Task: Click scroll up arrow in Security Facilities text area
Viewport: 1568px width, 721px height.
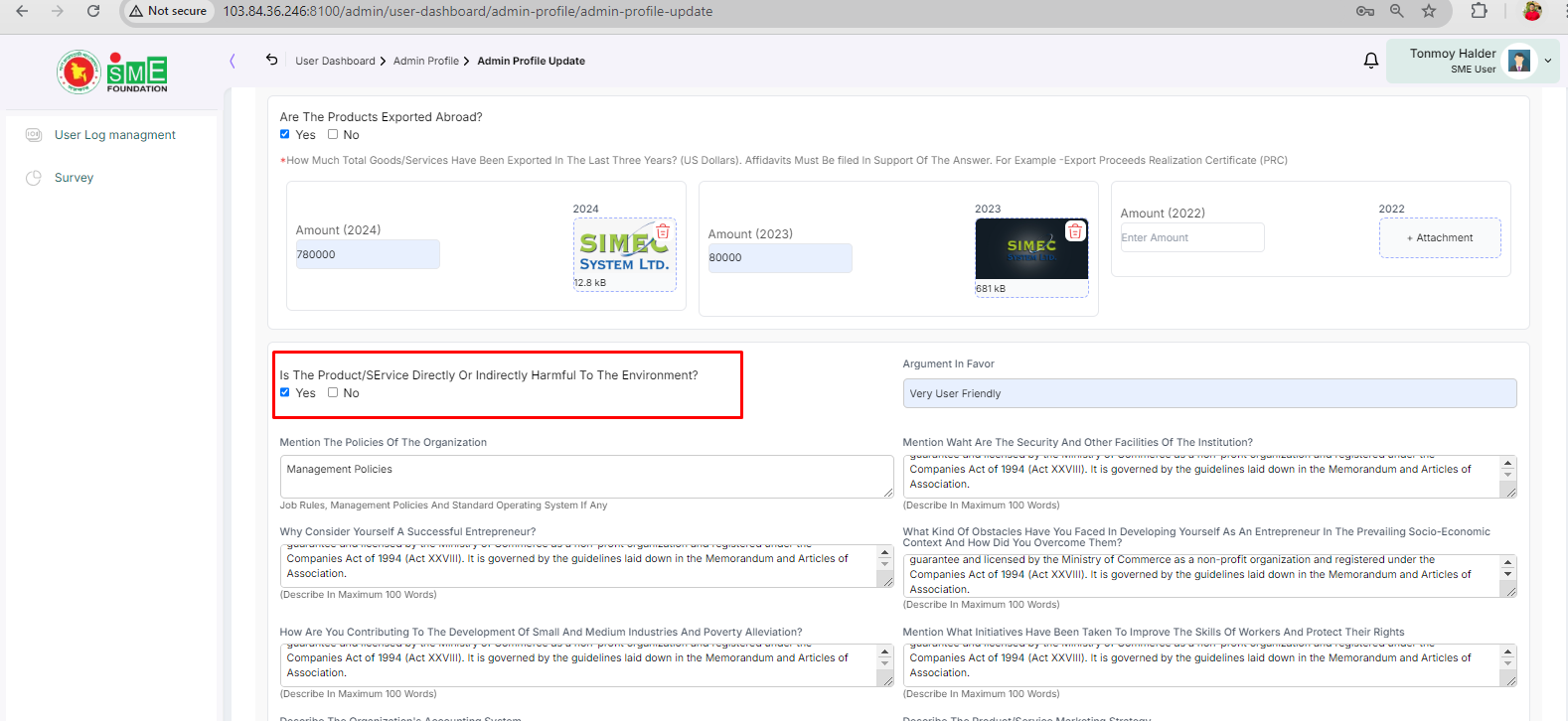Action: [x=1507, y=463]
